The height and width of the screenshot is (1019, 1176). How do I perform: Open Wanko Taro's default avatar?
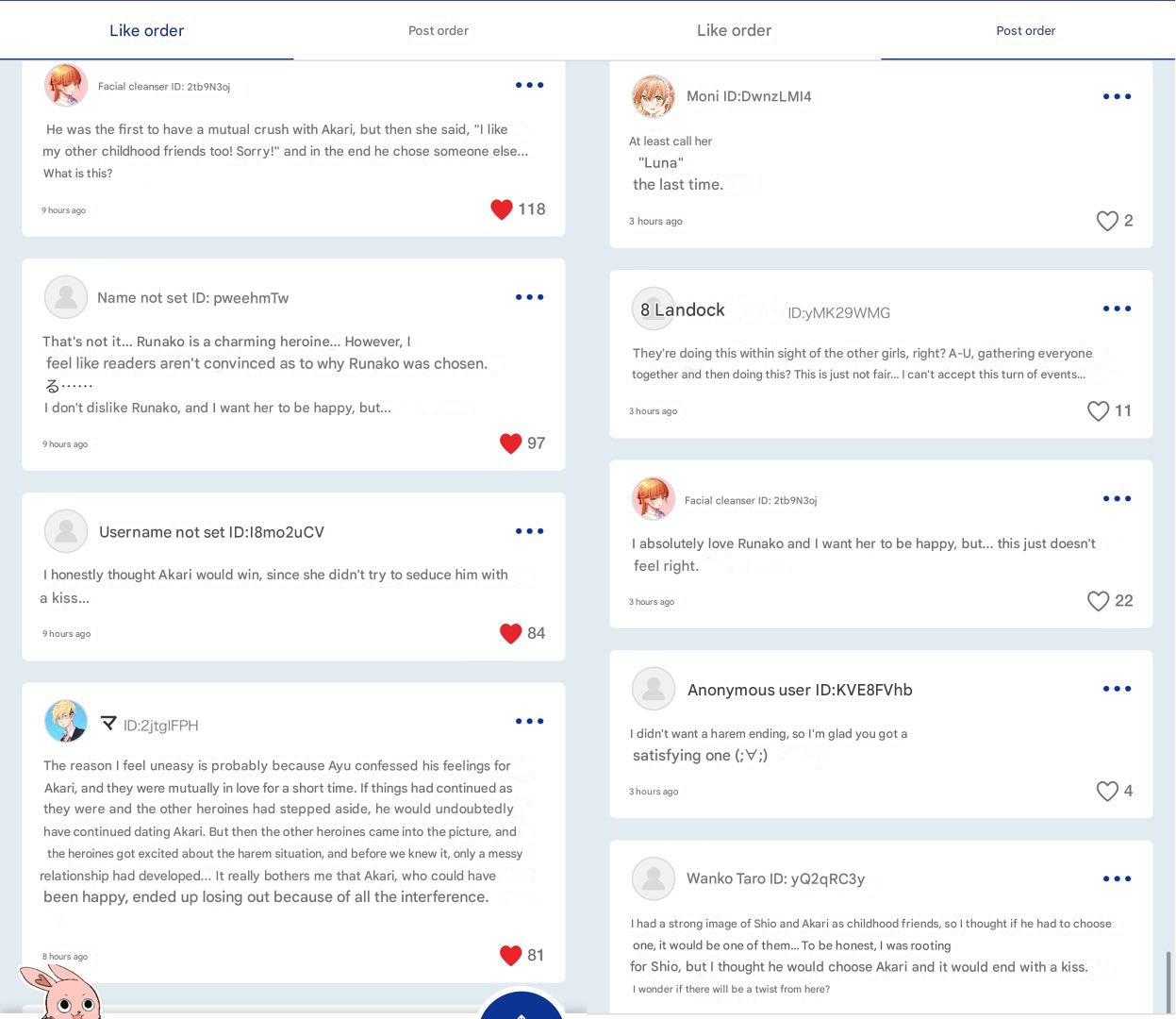tap(654, 878)
